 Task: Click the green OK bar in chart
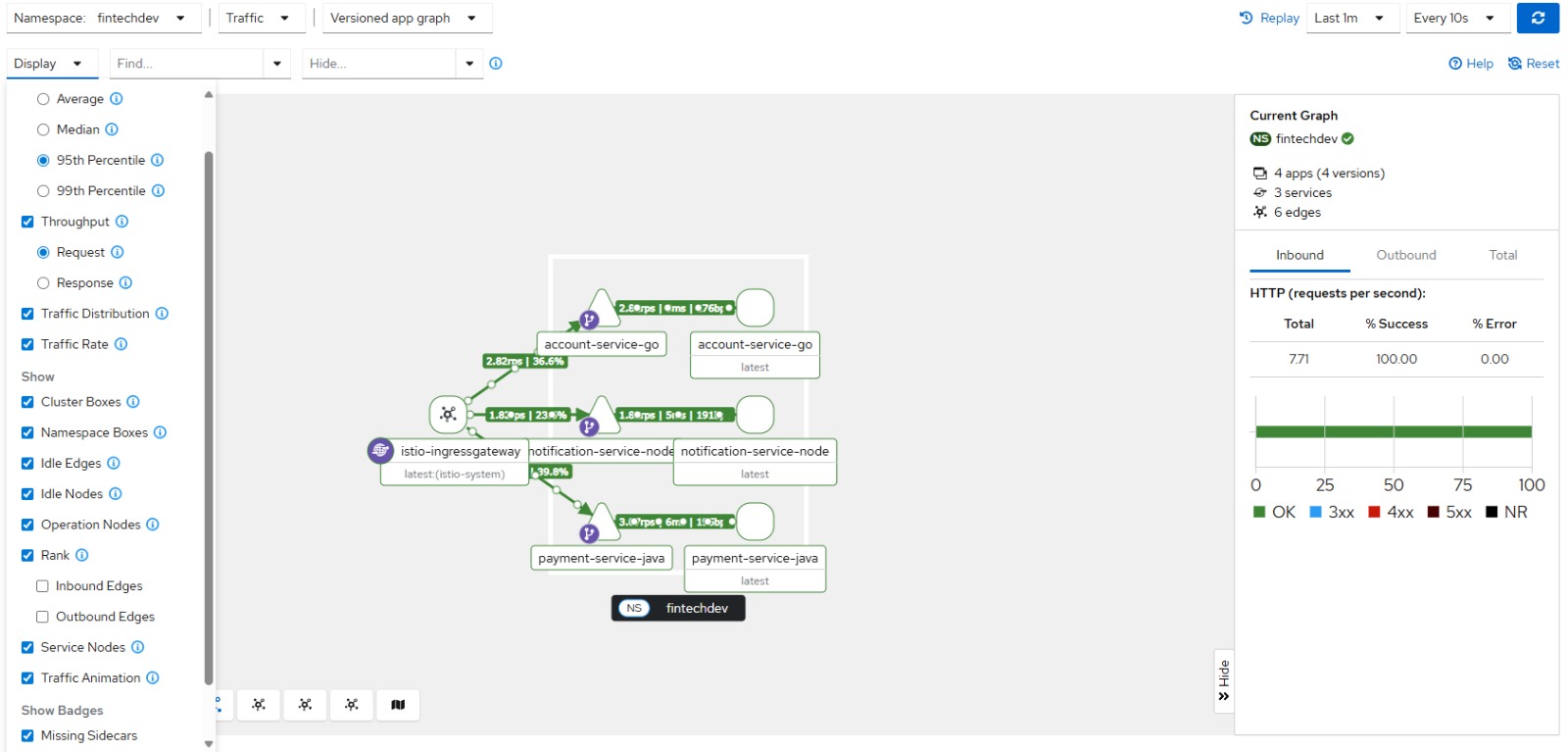(x=1392, y=431)
